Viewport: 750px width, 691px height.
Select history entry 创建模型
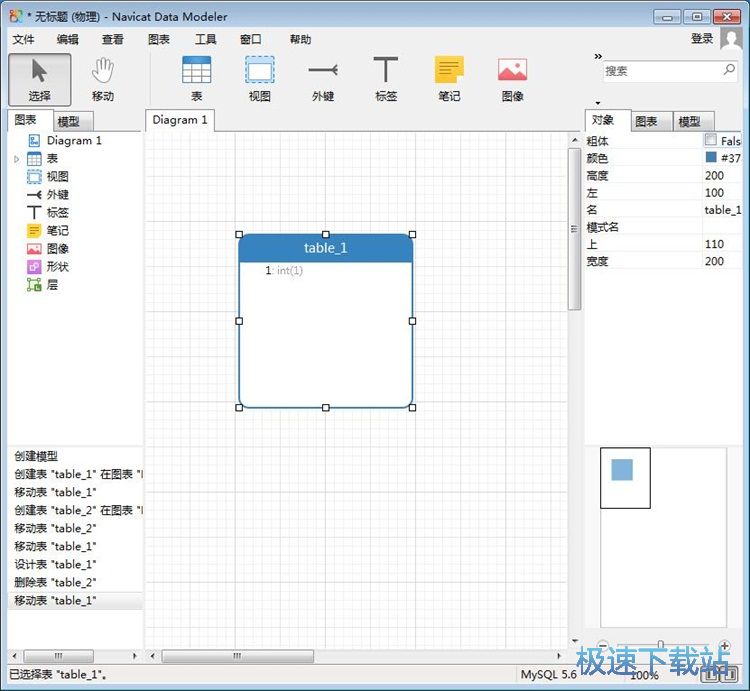(36, 456)
